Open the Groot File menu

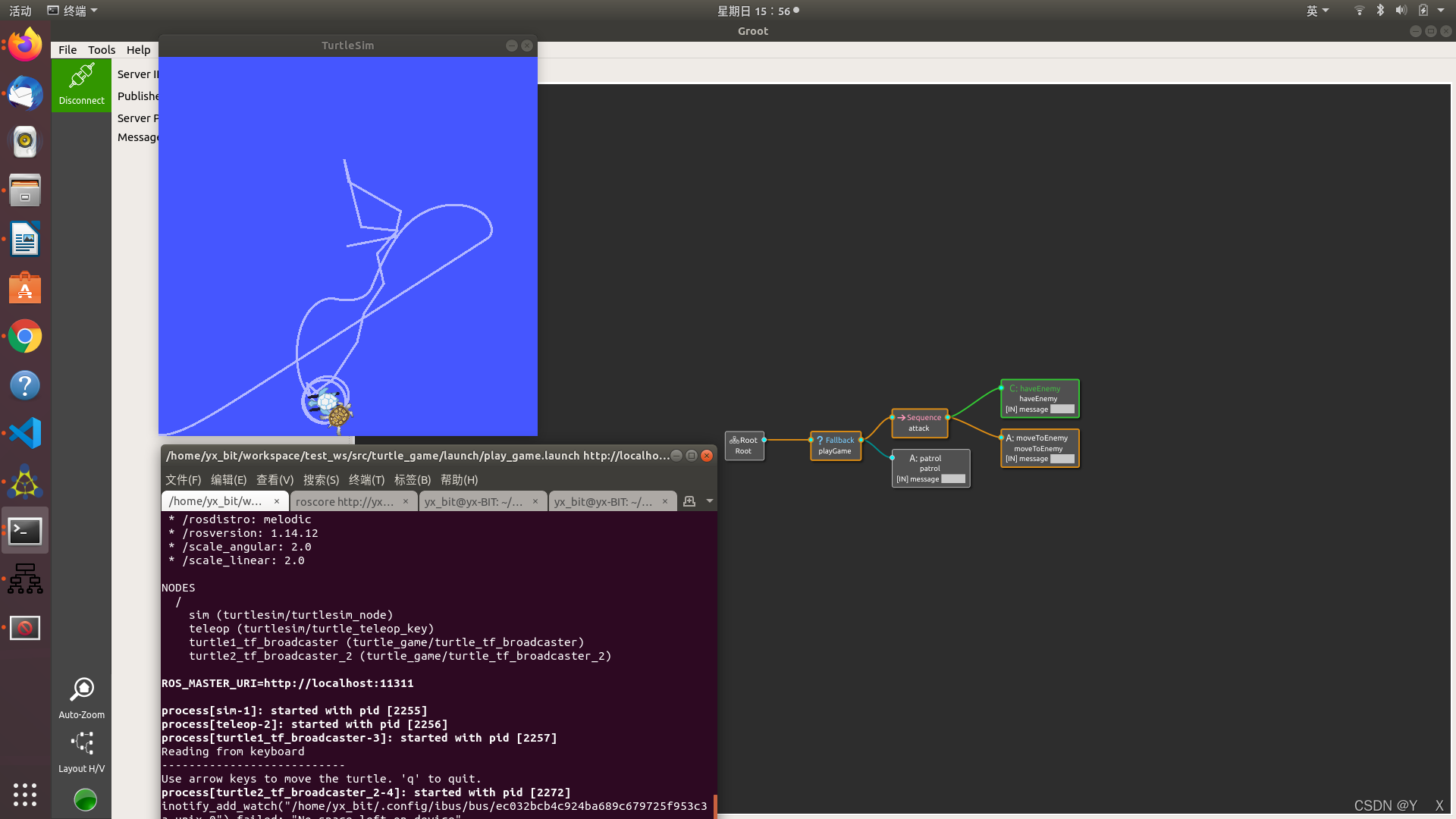67,50
